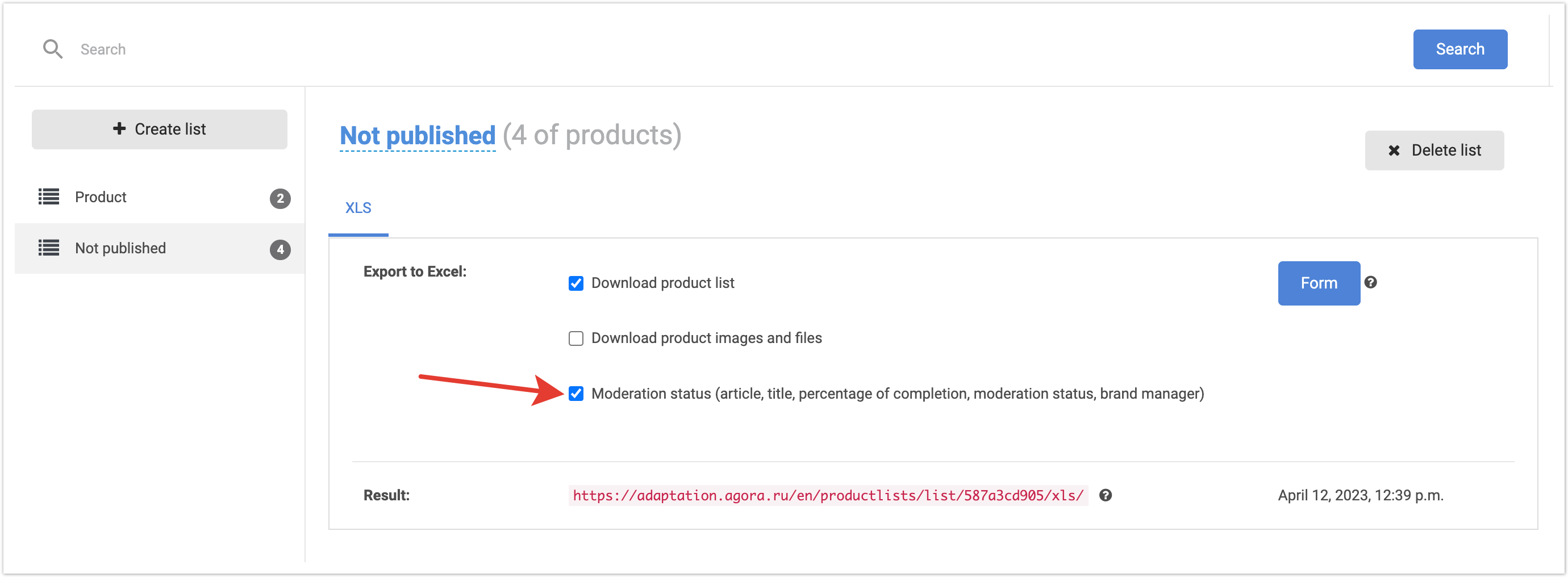This screenshot has height=577, width=1568.
Task: Click the Not published list icon
Action: tap(49, 248)
